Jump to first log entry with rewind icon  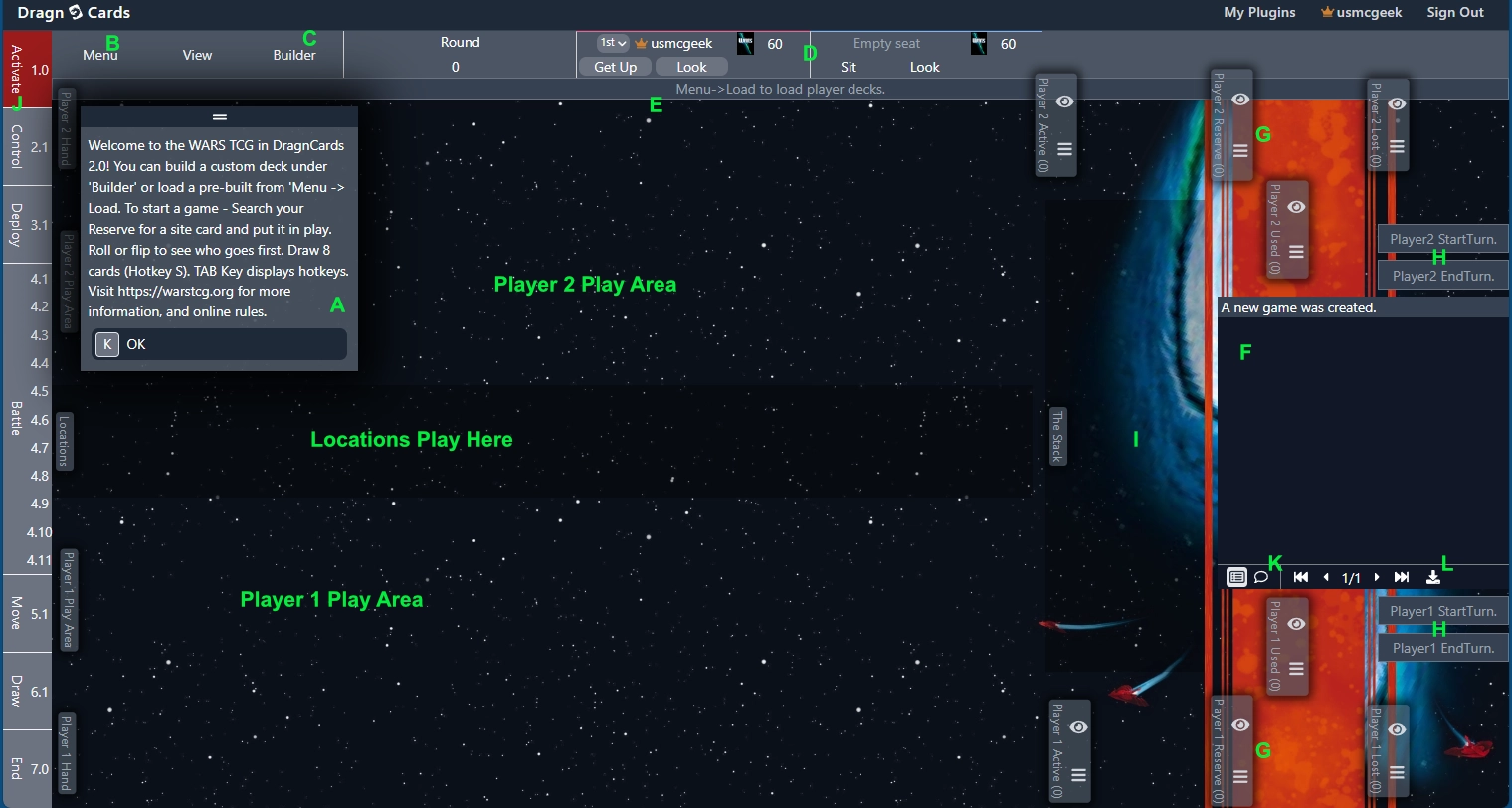(x=1300, y=577)
